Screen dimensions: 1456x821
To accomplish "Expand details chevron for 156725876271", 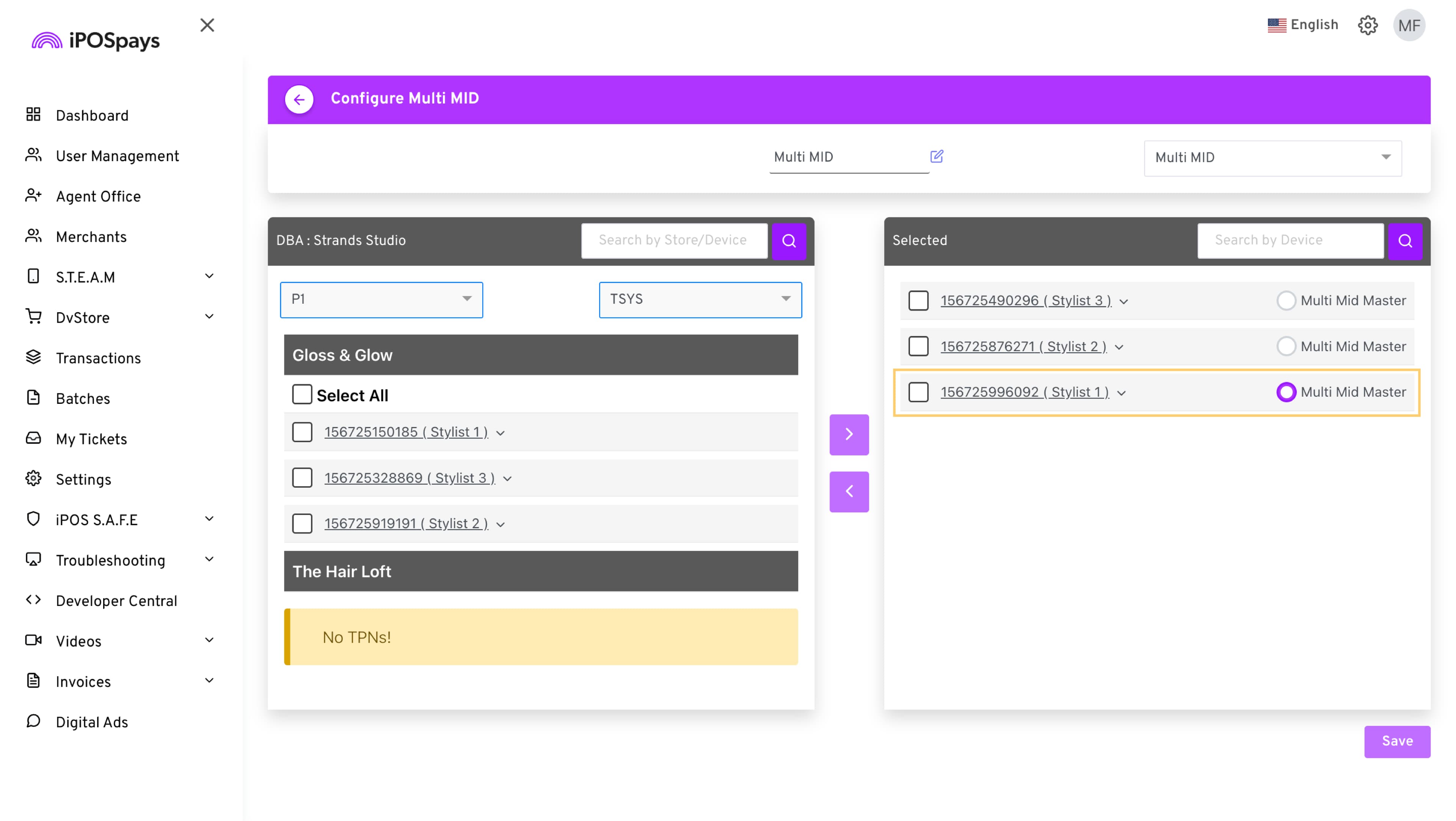I will pos(1119,347).
